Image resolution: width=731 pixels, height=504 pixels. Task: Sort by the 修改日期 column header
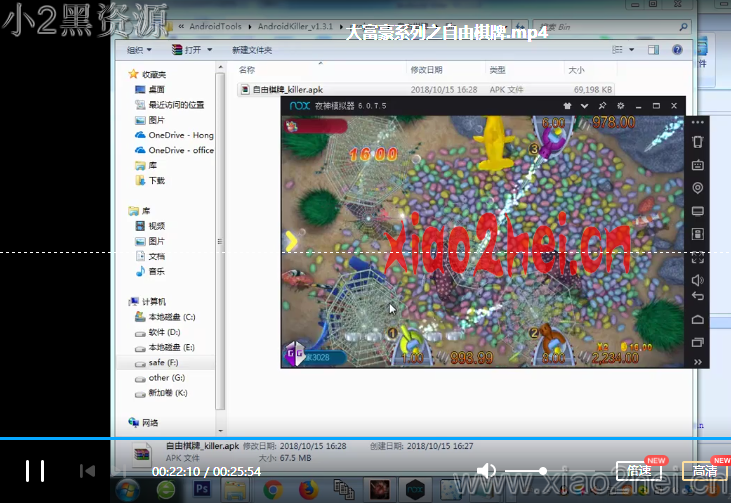[426, 70]
